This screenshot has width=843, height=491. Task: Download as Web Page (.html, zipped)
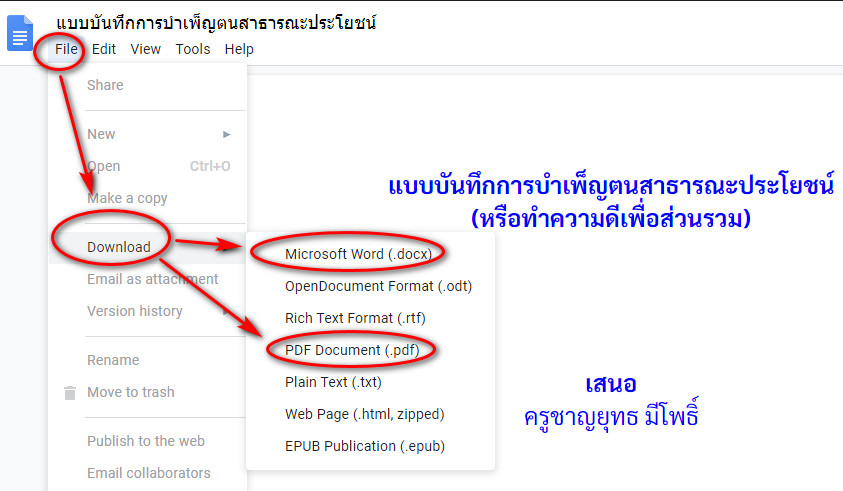tap(365, 414)
